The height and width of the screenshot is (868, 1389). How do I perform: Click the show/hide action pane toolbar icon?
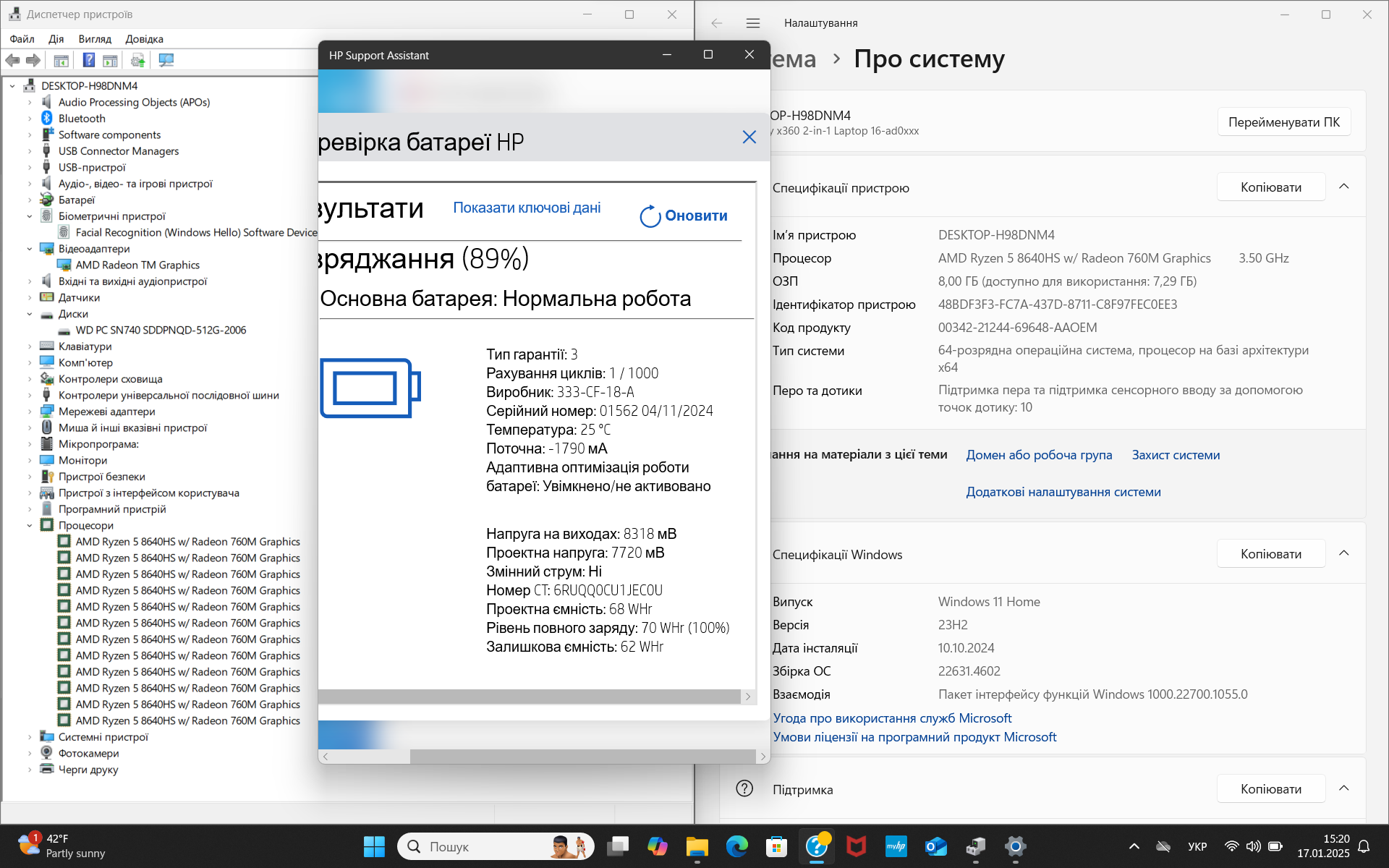pos(110,60)
